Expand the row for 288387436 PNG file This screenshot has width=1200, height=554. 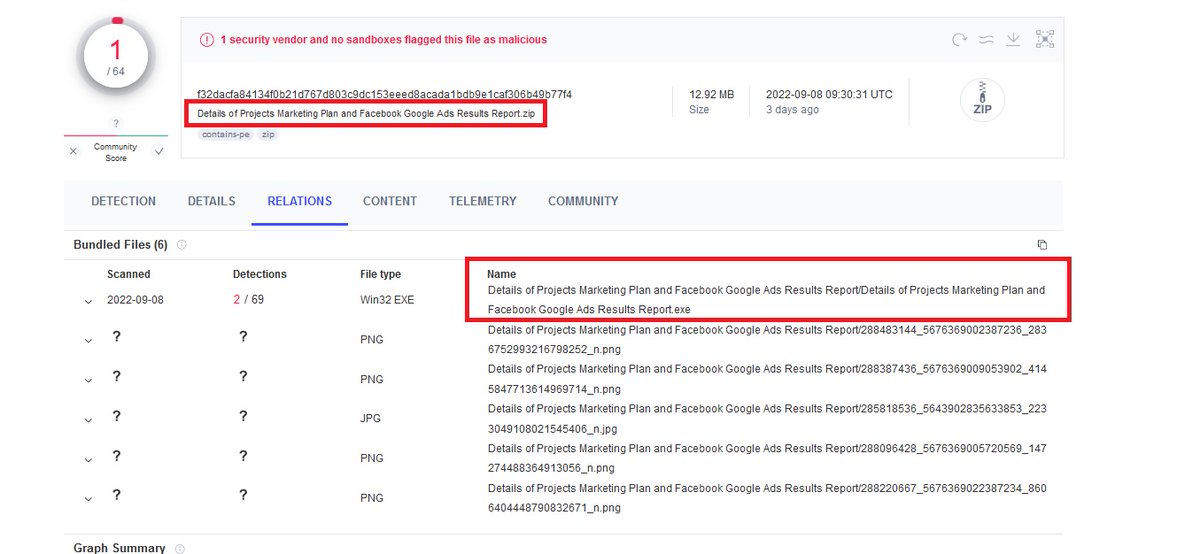tap(88, 379)
